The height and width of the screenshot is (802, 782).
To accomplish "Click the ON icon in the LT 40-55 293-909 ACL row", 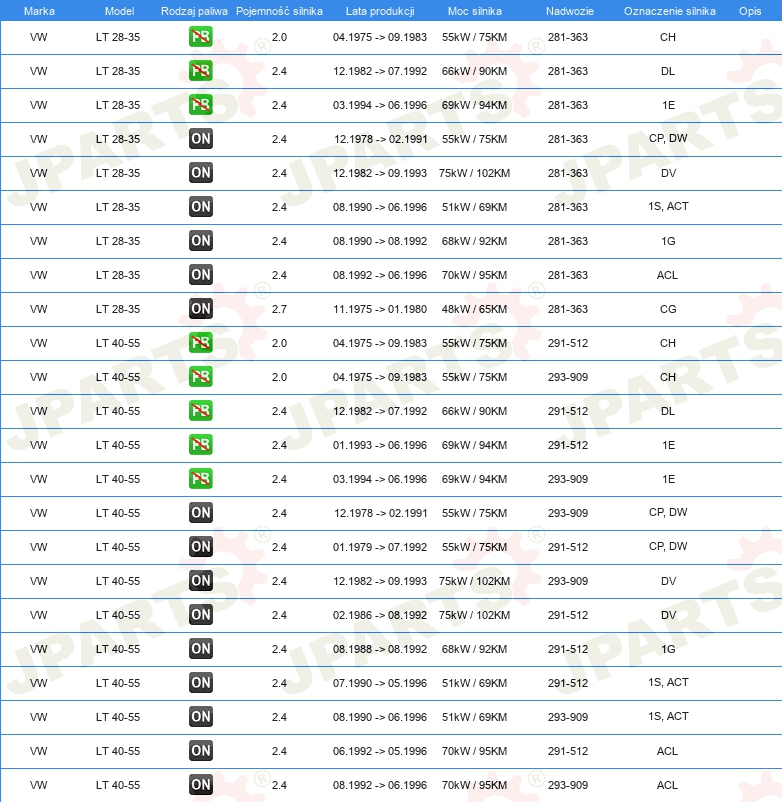I will click(200, 785).
